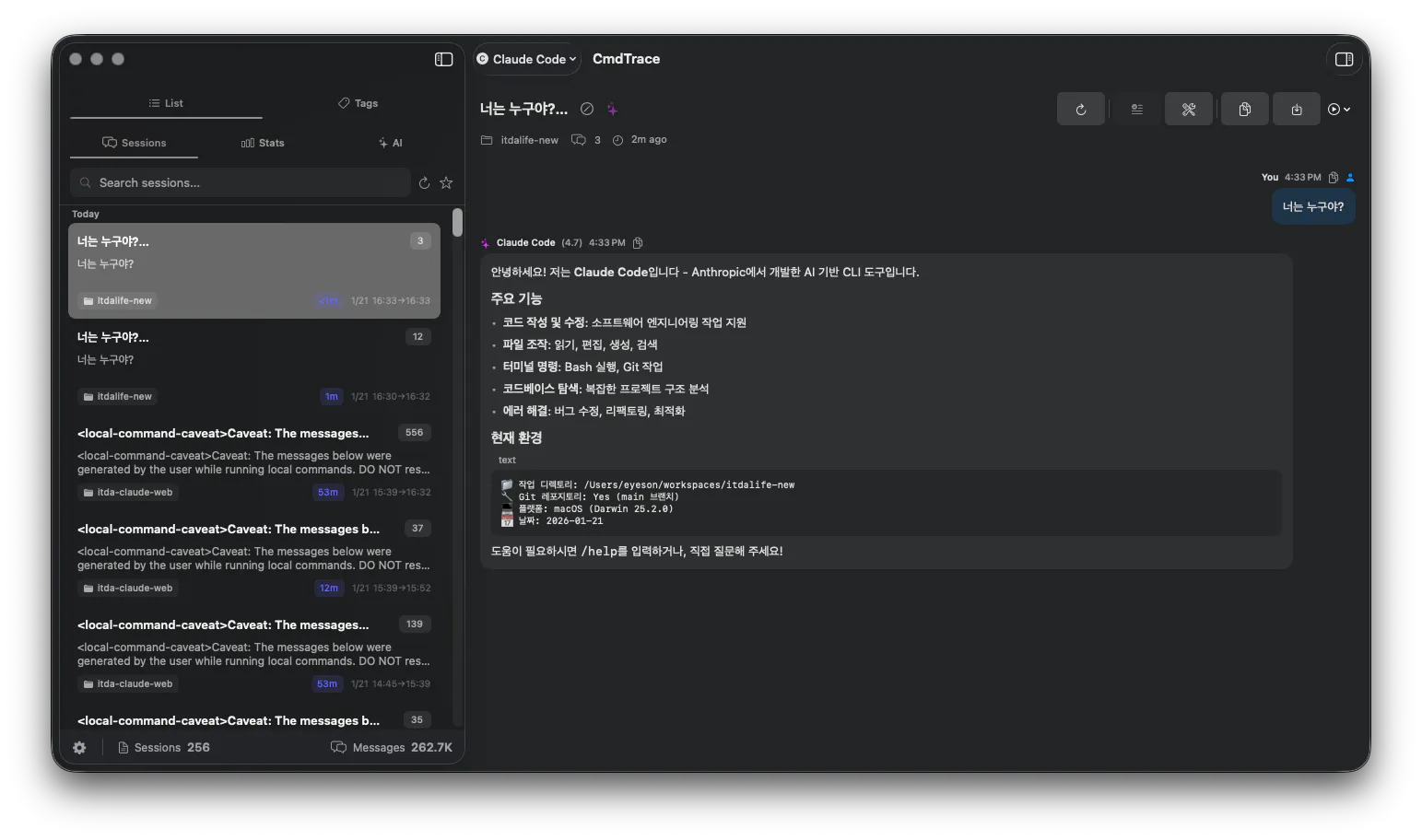1422x840 pixels.
Task: Click the itda-claude-web tag on the 139-message session
Action: [x=127, y=684]
